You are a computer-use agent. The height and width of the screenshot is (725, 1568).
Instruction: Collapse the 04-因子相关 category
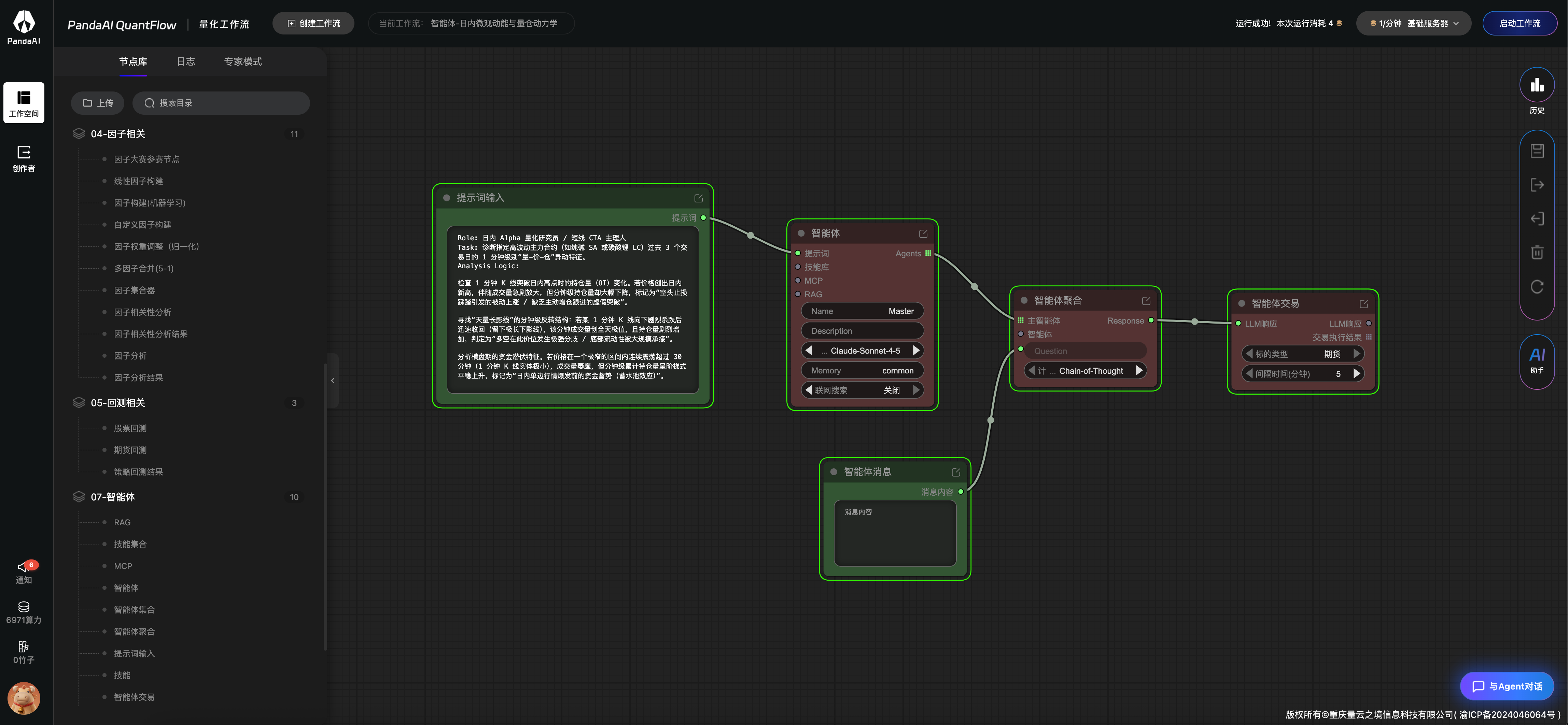coord(118,134)
